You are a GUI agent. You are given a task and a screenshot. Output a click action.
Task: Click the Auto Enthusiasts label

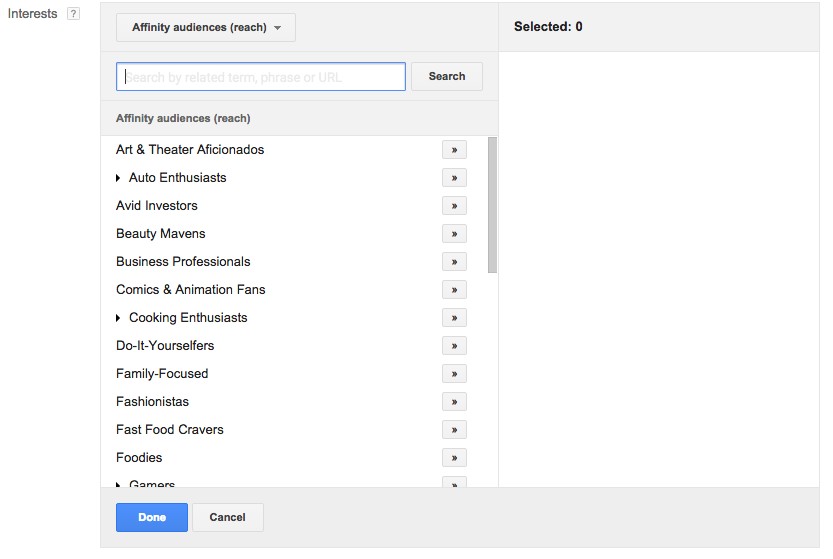pos(177,178)
